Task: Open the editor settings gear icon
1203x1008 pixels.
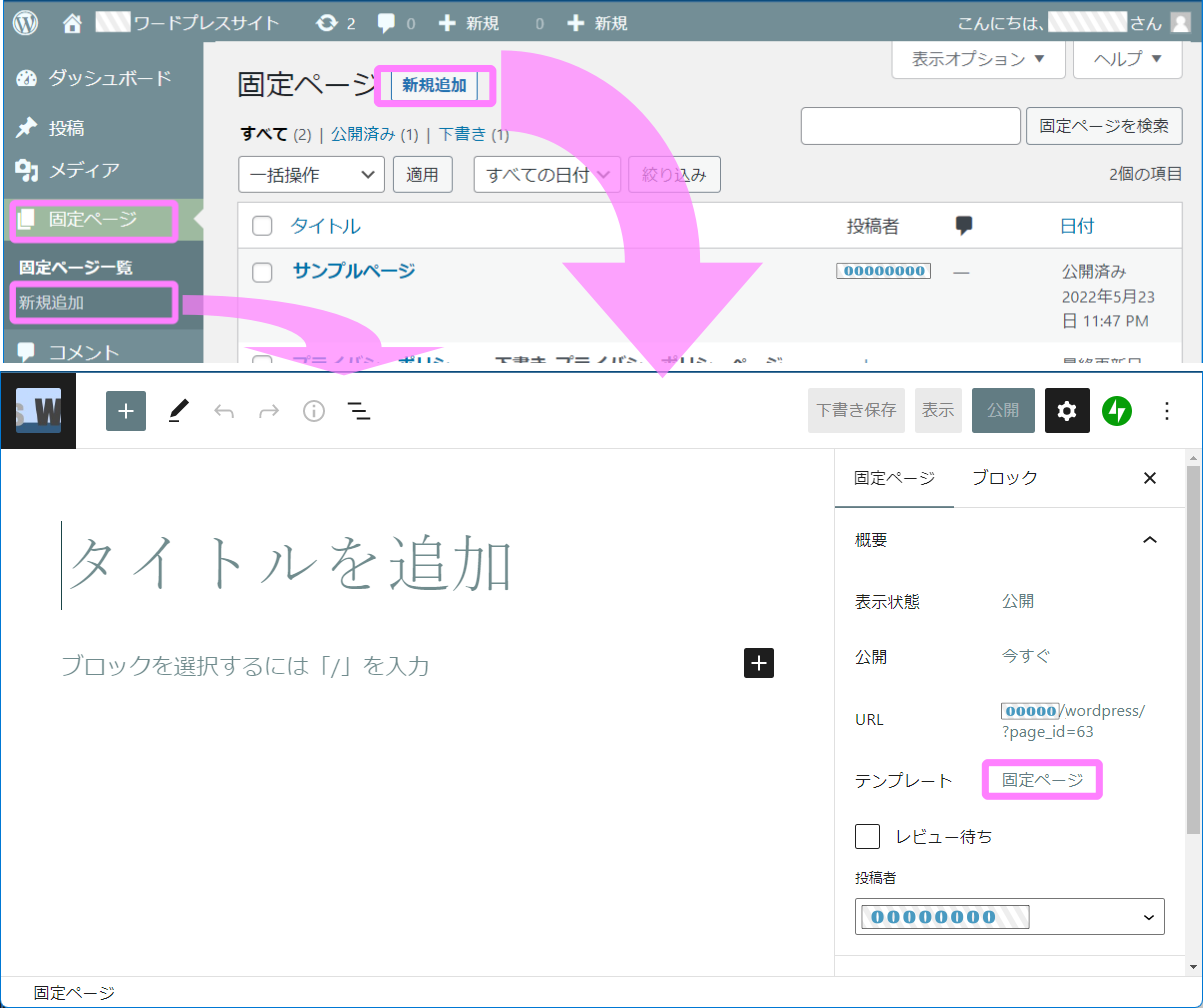Action: pos(1066,410)
